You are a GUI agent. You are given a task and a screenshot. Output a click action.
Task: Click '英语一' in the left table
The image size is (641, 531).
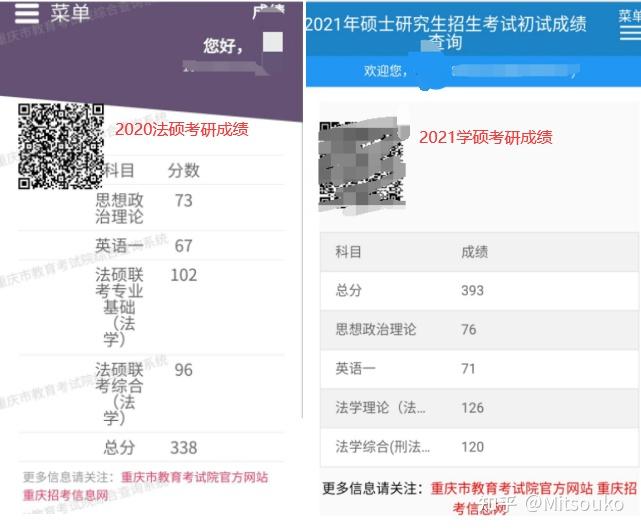click(x=119, y=246)
